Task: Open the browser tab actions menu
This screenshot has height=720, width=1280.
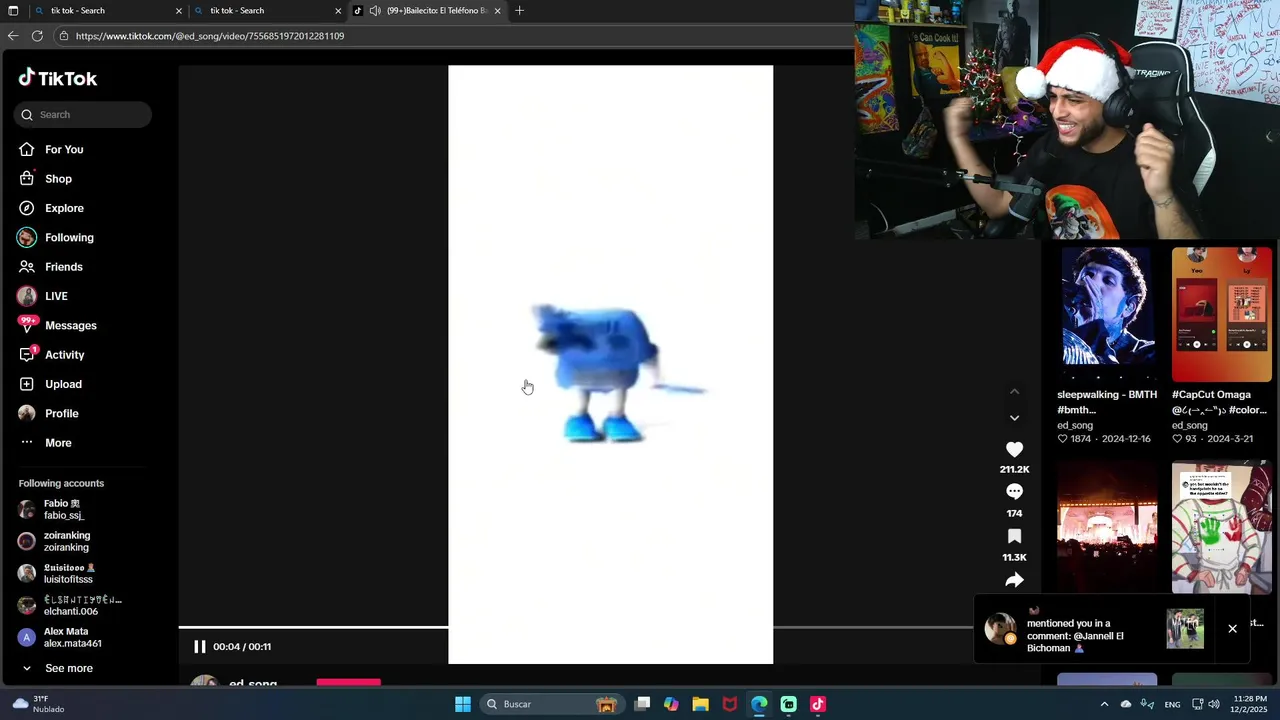Action: [x=12, y=11]
